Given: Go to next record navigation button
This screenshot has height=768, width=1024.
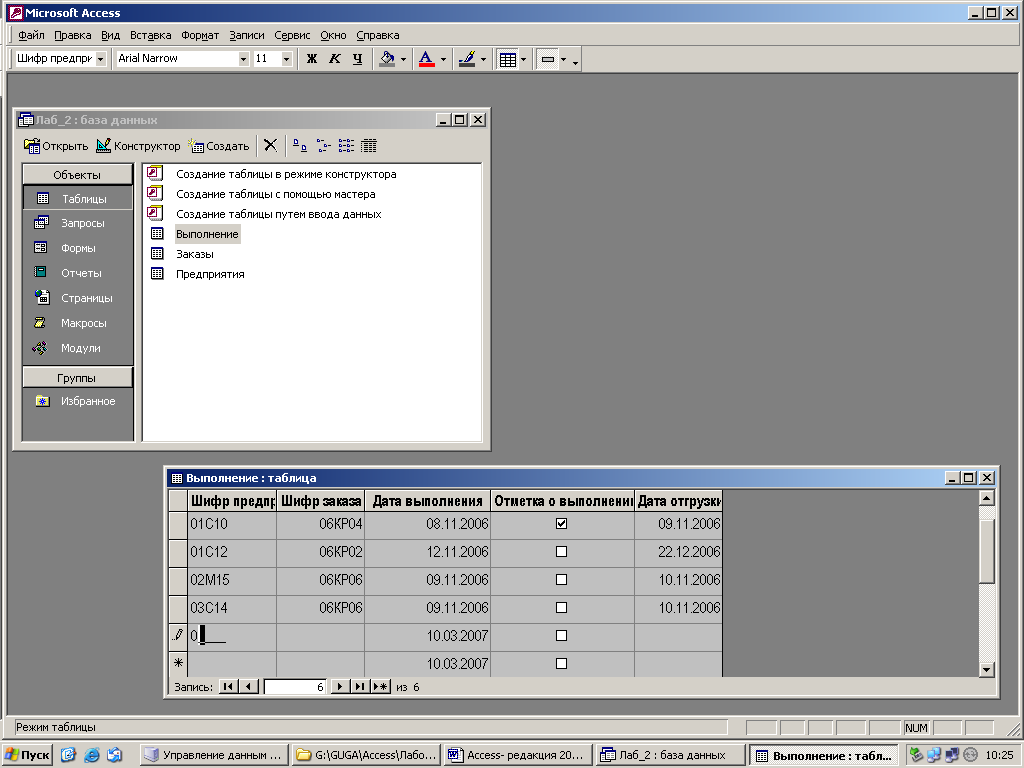Looking at the screenshot, I should (340, 686).
